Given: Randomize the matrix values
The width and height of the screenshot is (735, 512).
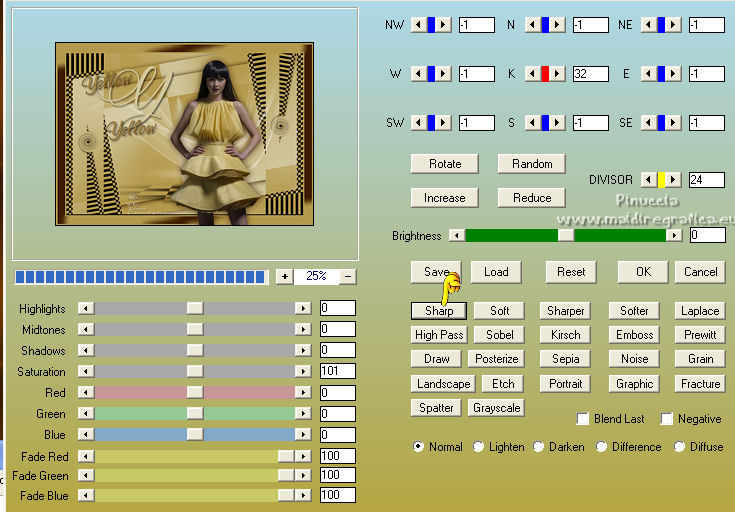Looking at the screenshot, I should point(532,164).
